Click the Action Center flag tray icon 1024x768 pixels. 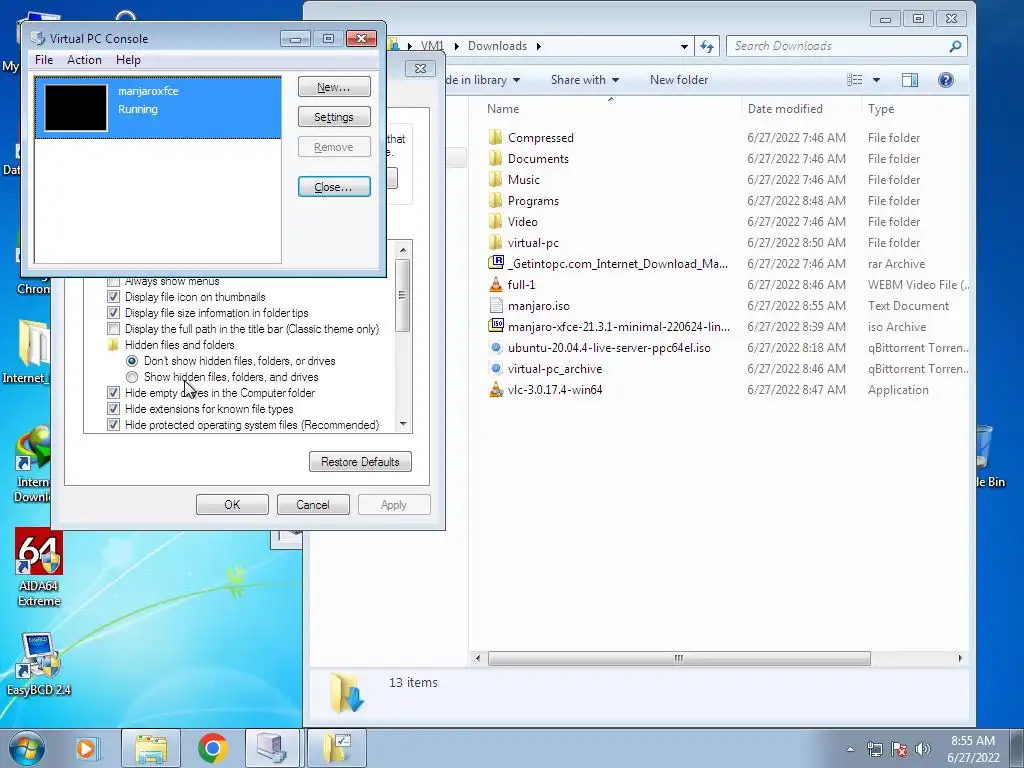[x=899, y=749]
